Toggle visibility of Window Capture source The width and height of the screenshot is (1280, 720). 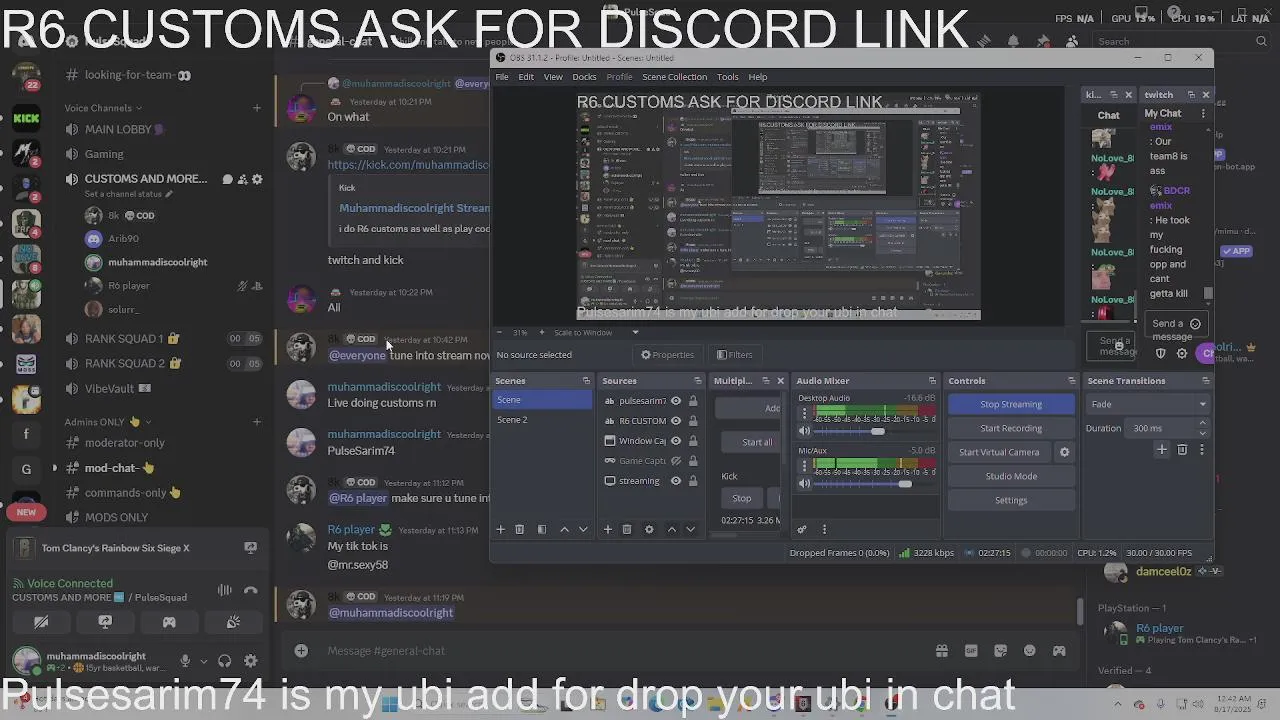point(676,441)
